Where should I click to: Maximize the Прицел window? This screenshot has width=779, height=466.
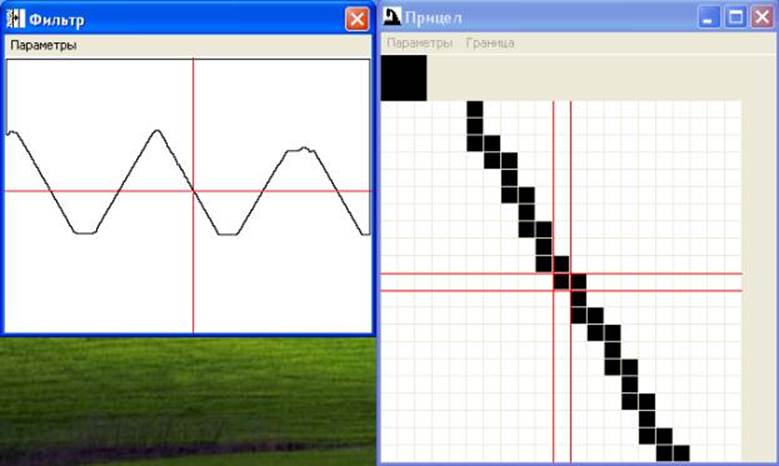pos(735,17)
